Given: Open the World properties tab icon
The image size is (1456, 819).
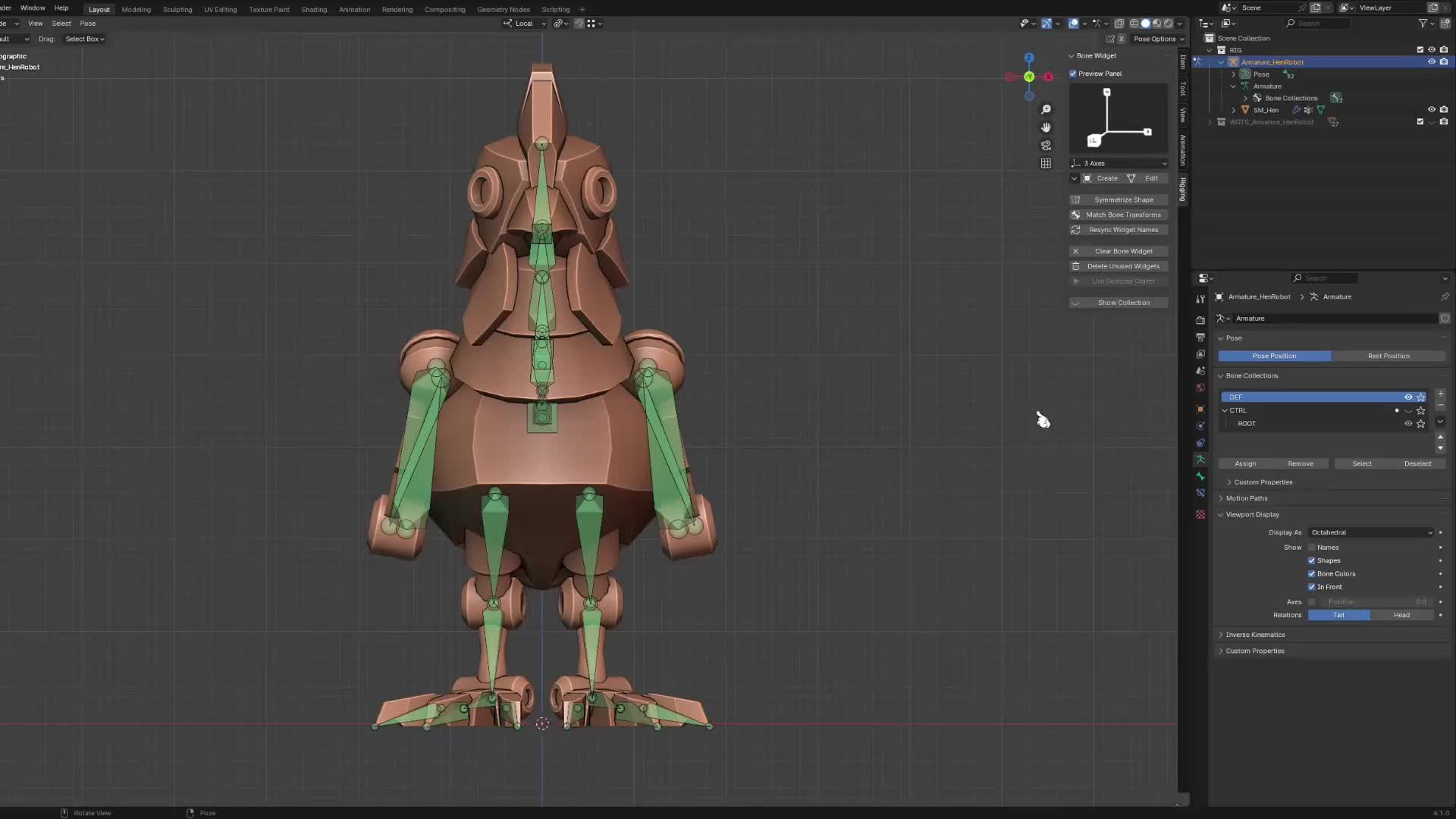Looking at the screenshot, I should pos(1200,388).
